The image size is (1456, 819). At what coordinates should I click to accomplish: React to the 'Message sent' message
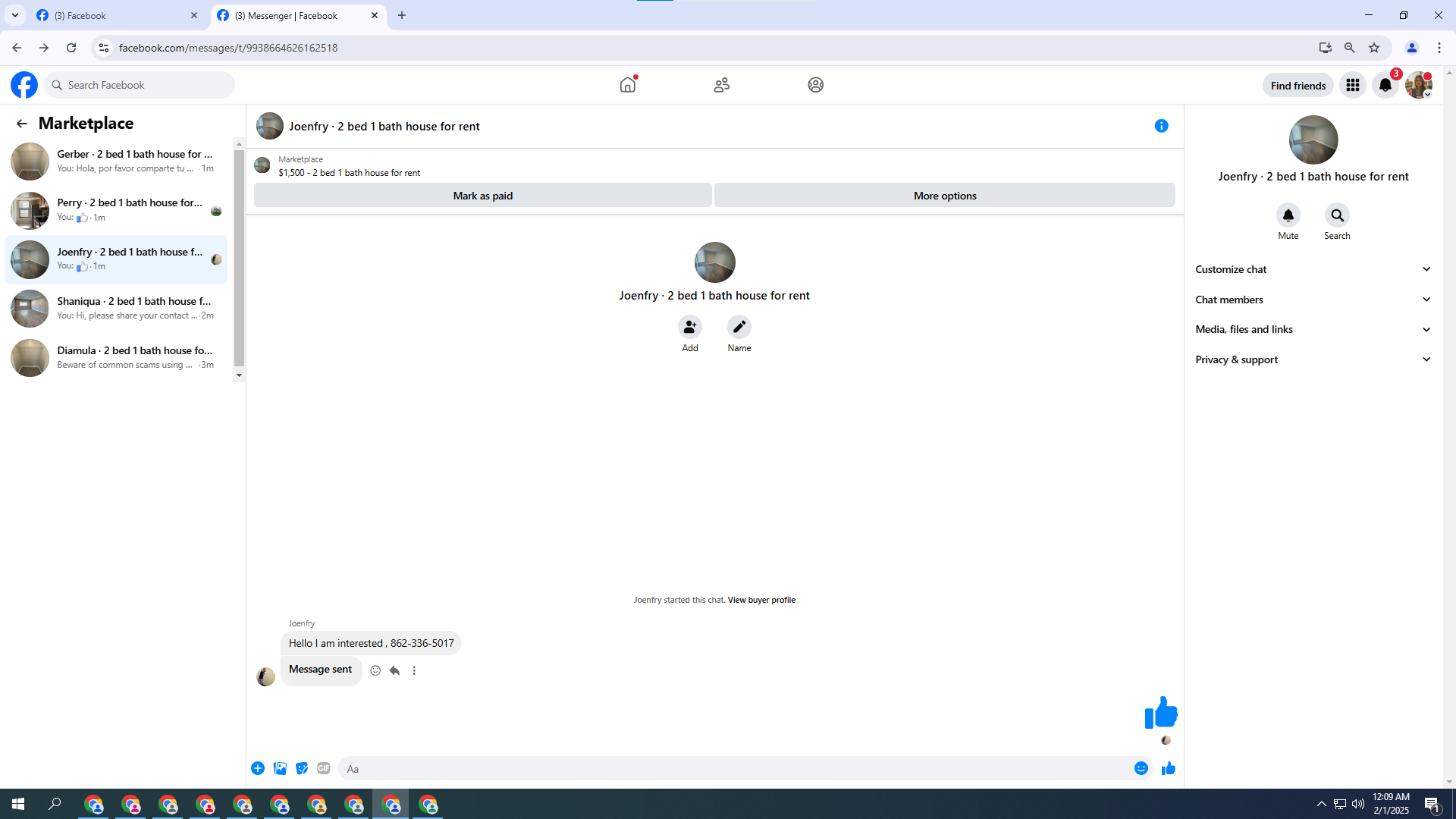375,670
